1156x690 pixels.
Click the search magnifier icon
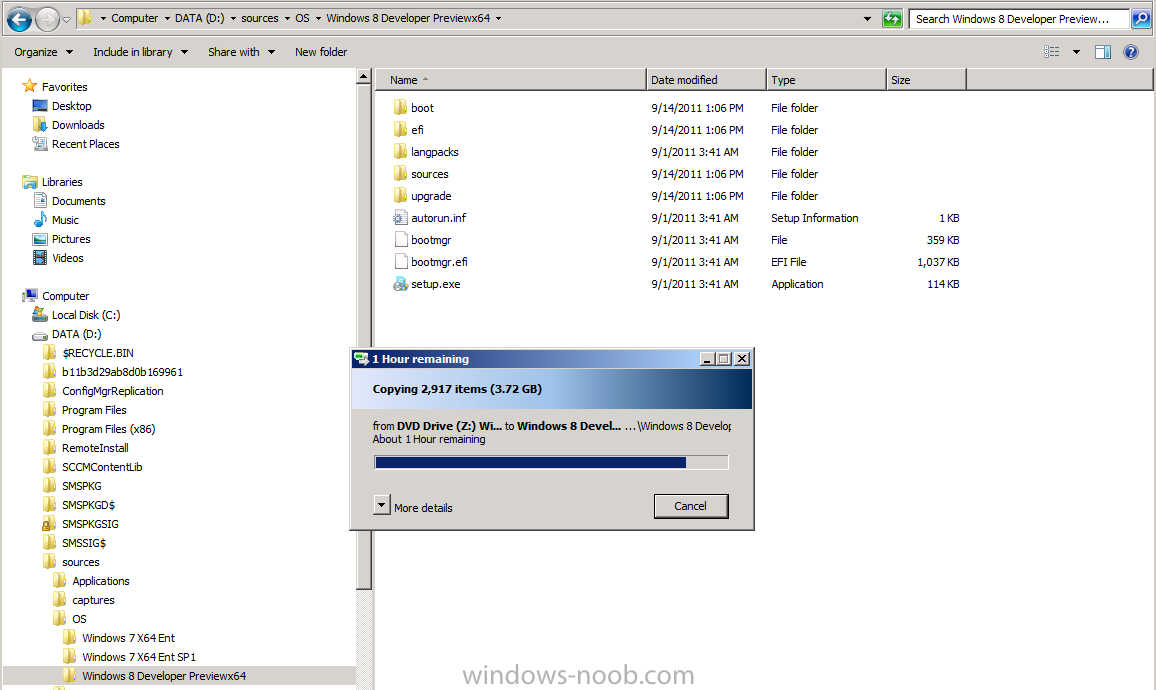click(x=1141, y=18)
